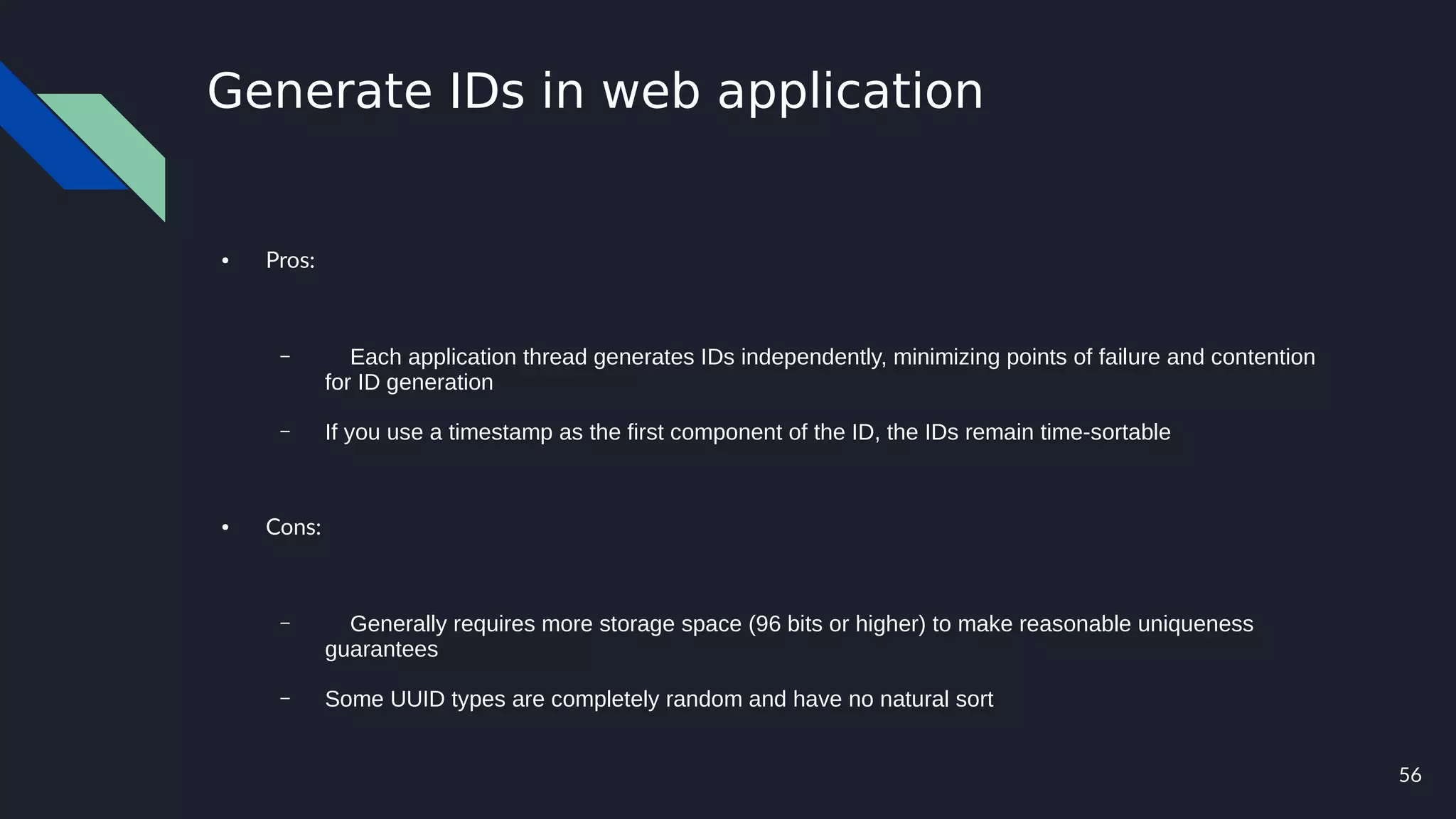The image size is (1456, 819).
Task: Click the slide title 'Generate IDs in web application'
Action: click(x=595, y=92)
